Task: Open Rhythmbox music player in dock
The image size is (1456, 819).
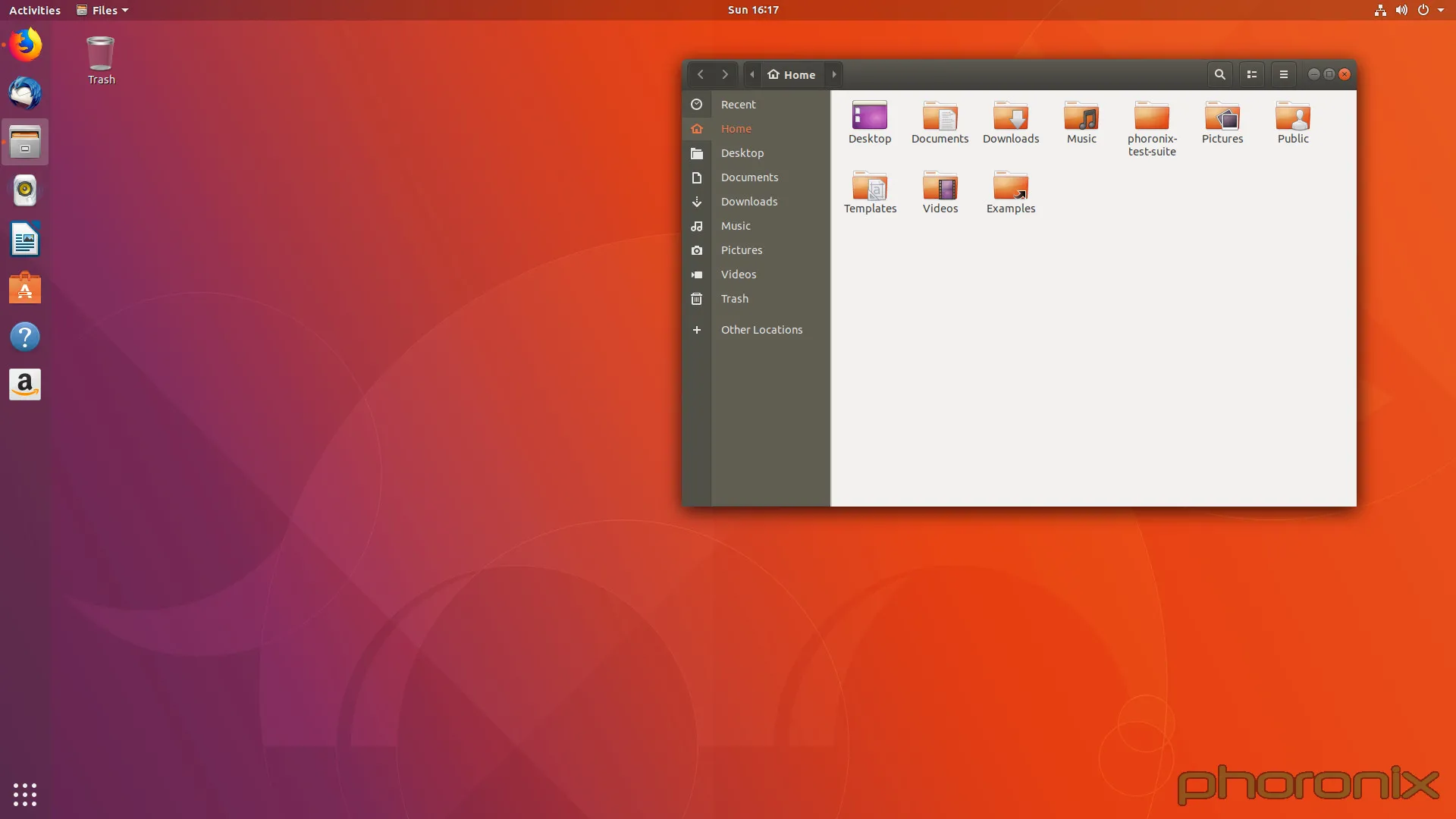Action: [x=25, y=190]
